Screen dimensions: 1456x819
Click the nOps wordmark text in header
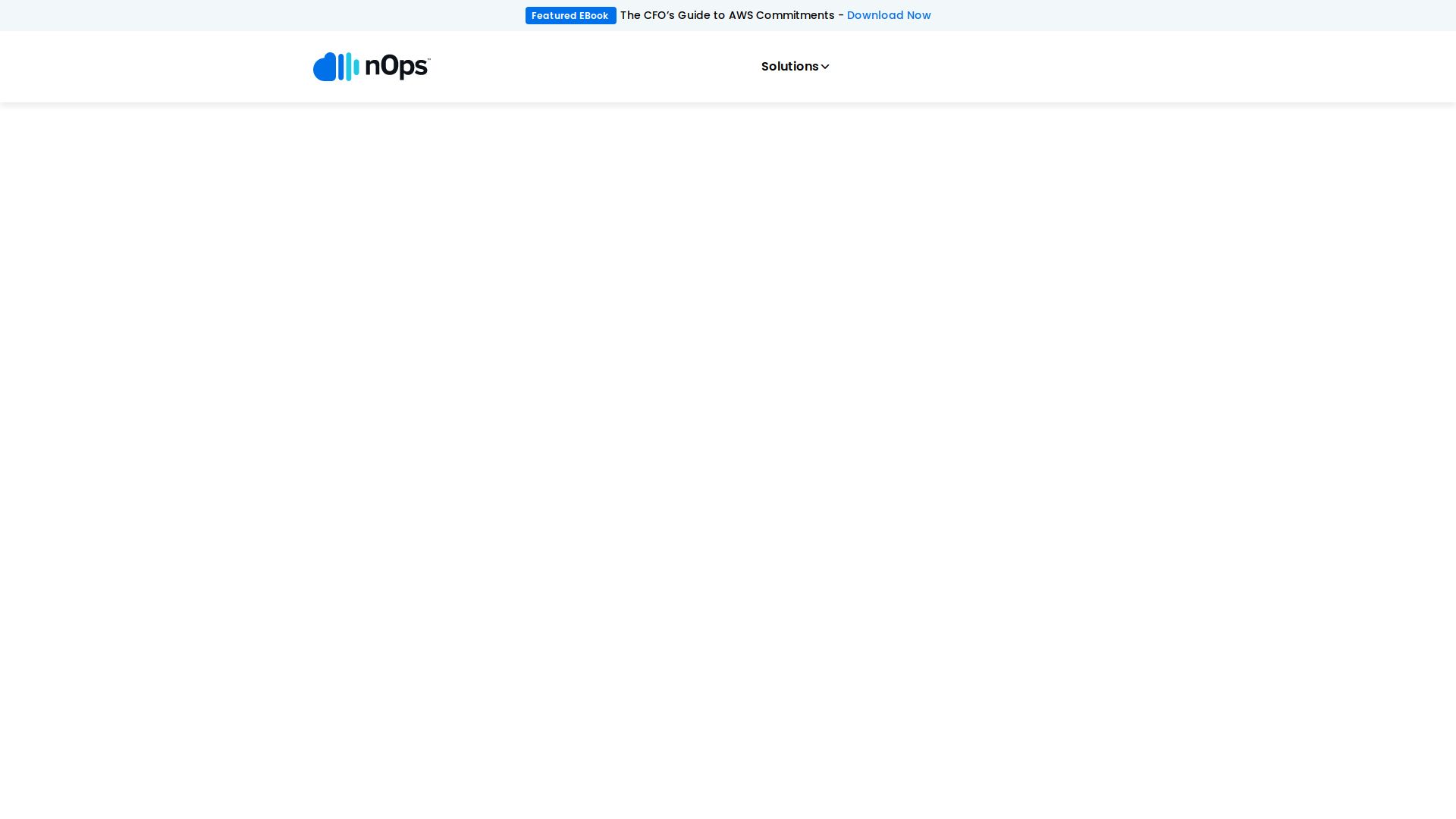coord(397,67)
